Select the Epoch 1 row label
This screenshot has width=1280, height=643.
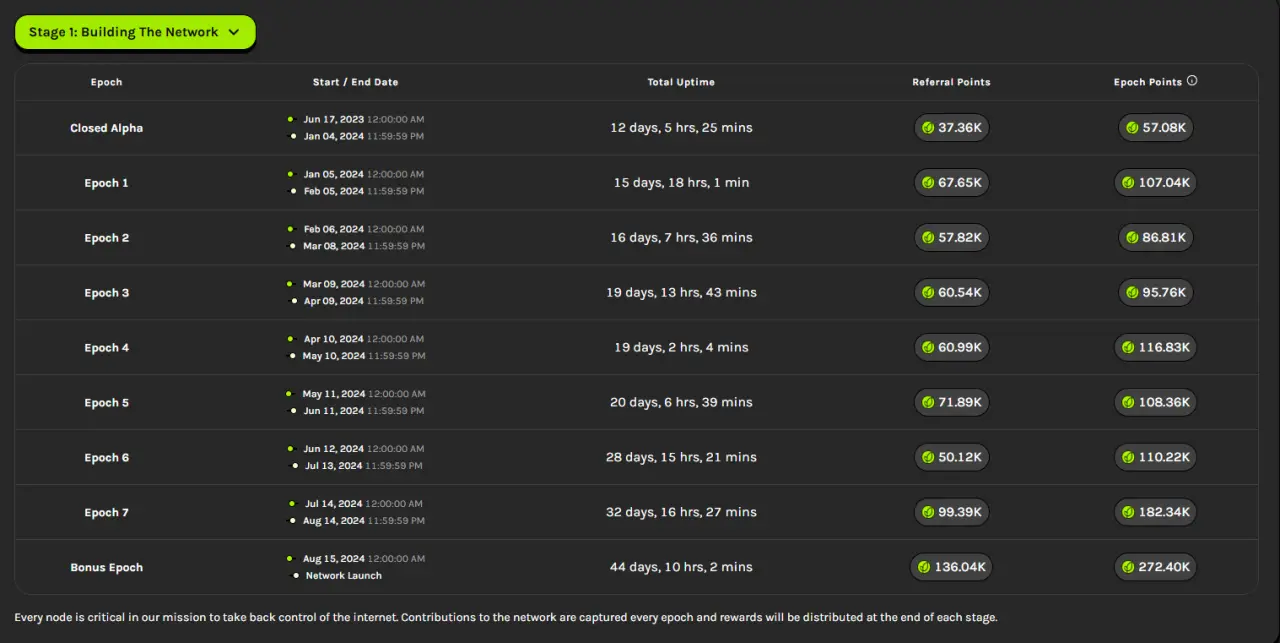point(106,183)
